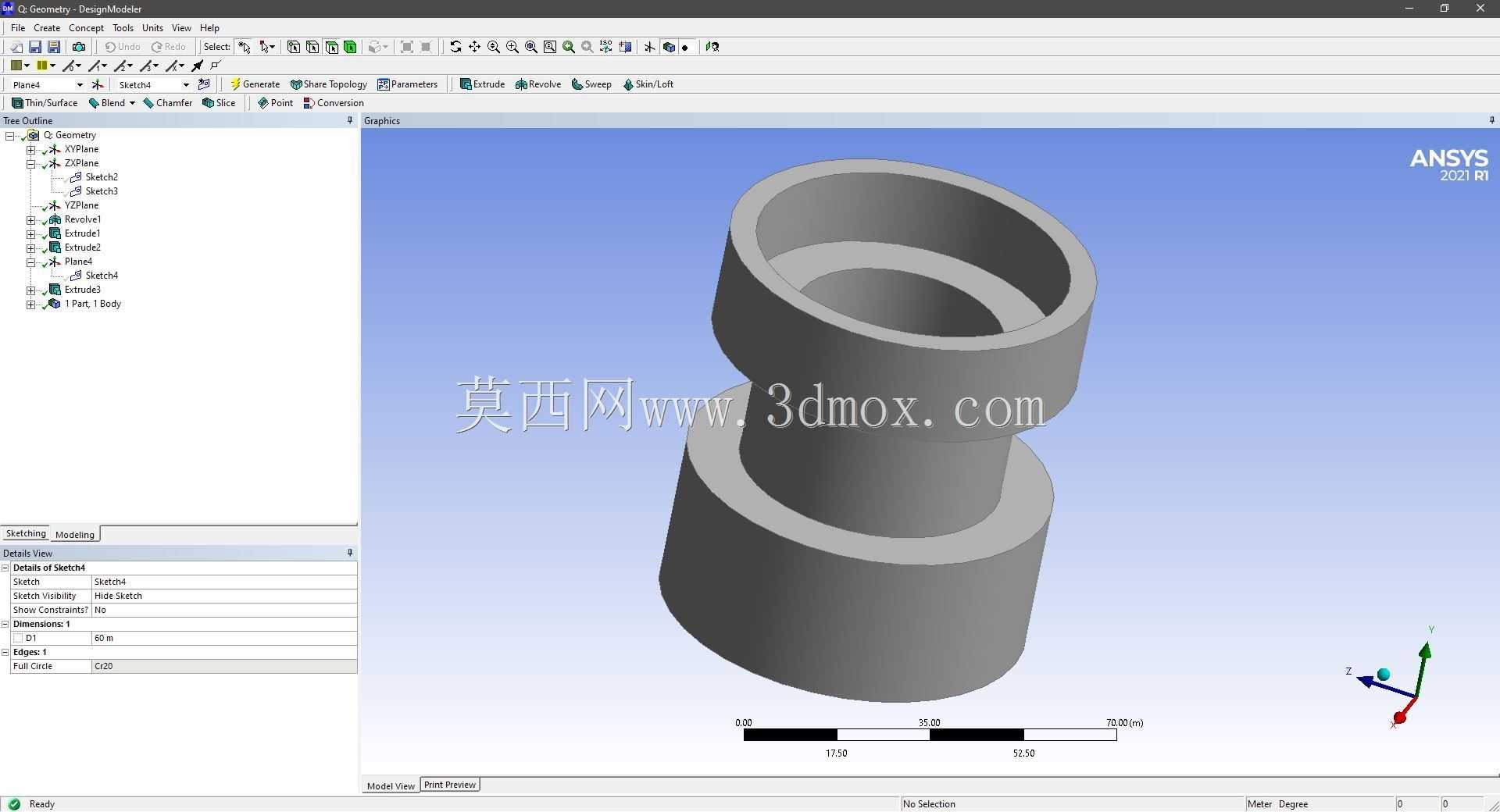
Task: Select the Selection Filter: Points icon
Action: pos(294,47)
